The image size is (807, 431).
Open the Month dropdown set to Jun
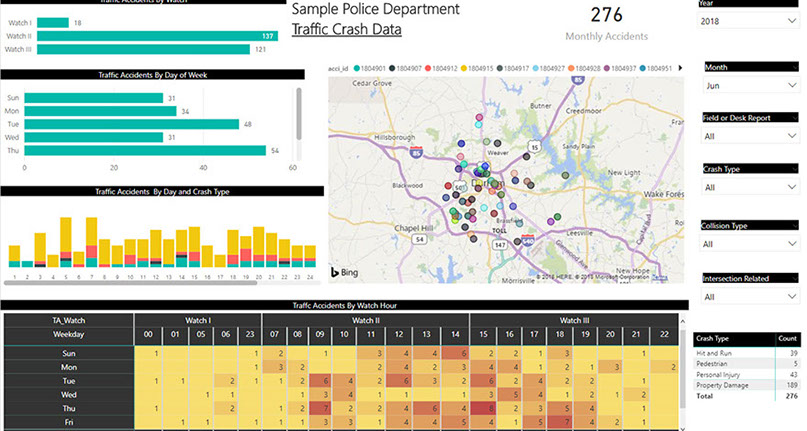point(744,86)
